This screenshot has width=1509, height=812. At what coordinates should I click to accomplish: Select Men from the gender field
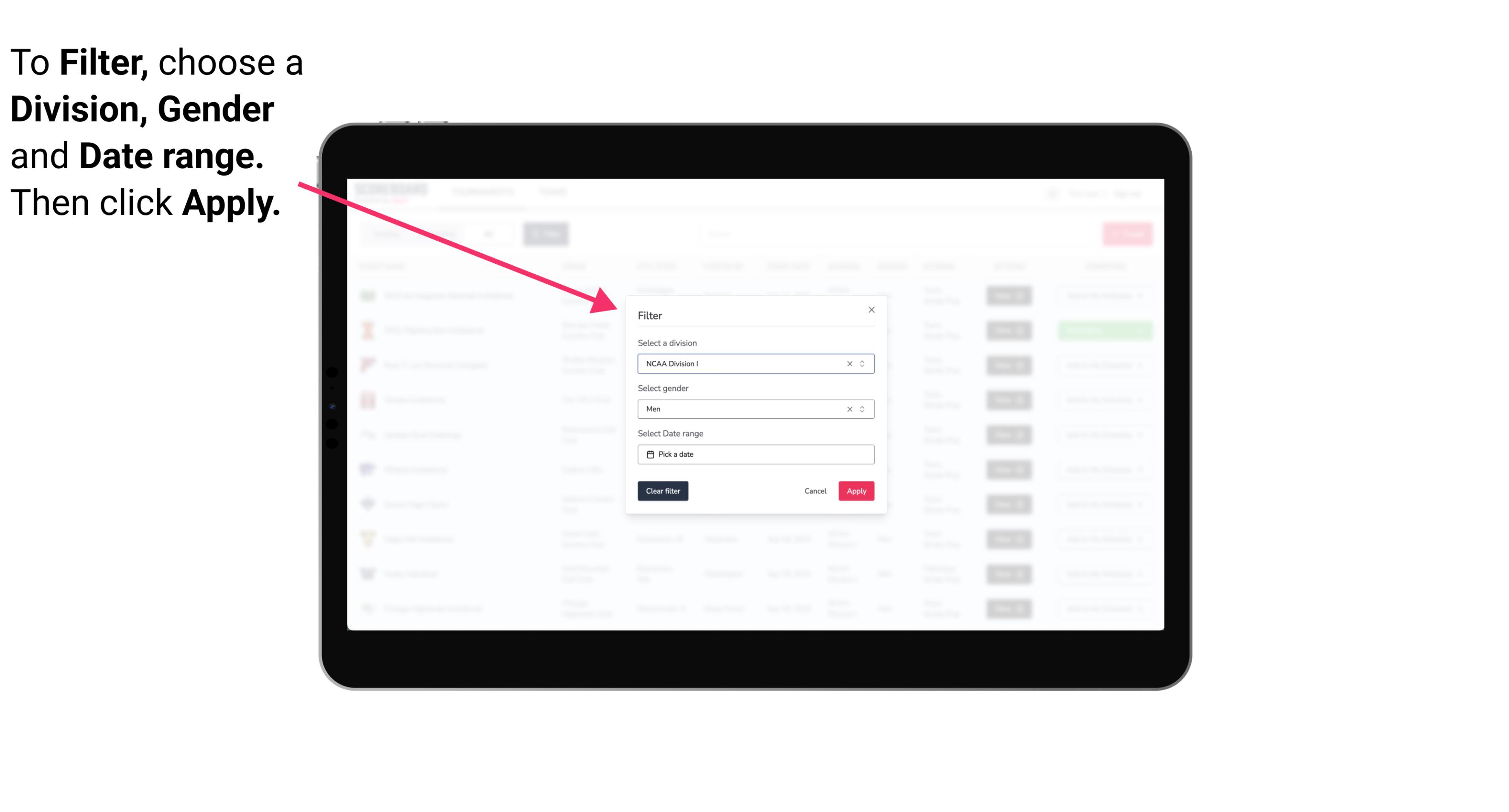tap(755, 409)
